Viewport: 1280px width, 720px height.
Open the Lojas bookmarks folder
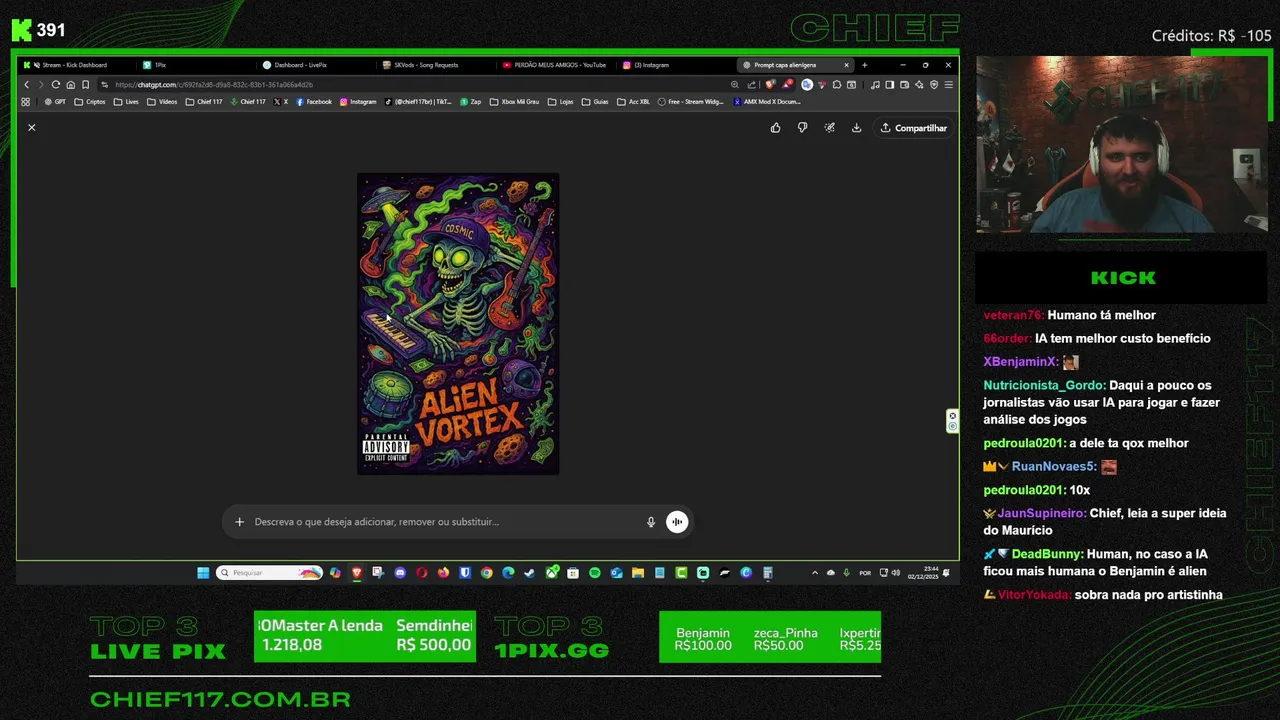coord(561,102)
